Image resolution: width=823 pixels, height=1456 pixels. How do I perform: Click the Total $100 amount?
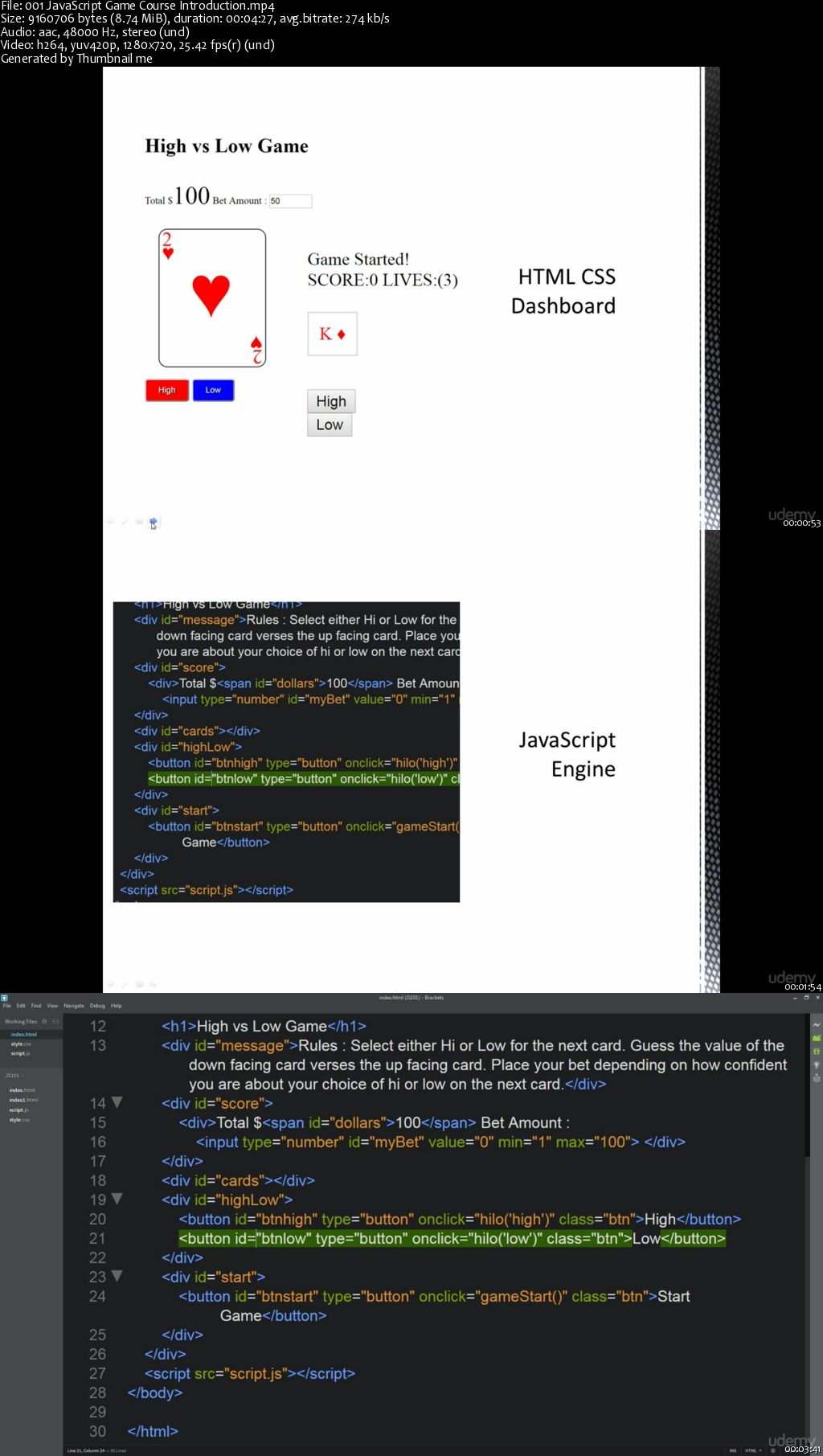click(177, 196)
